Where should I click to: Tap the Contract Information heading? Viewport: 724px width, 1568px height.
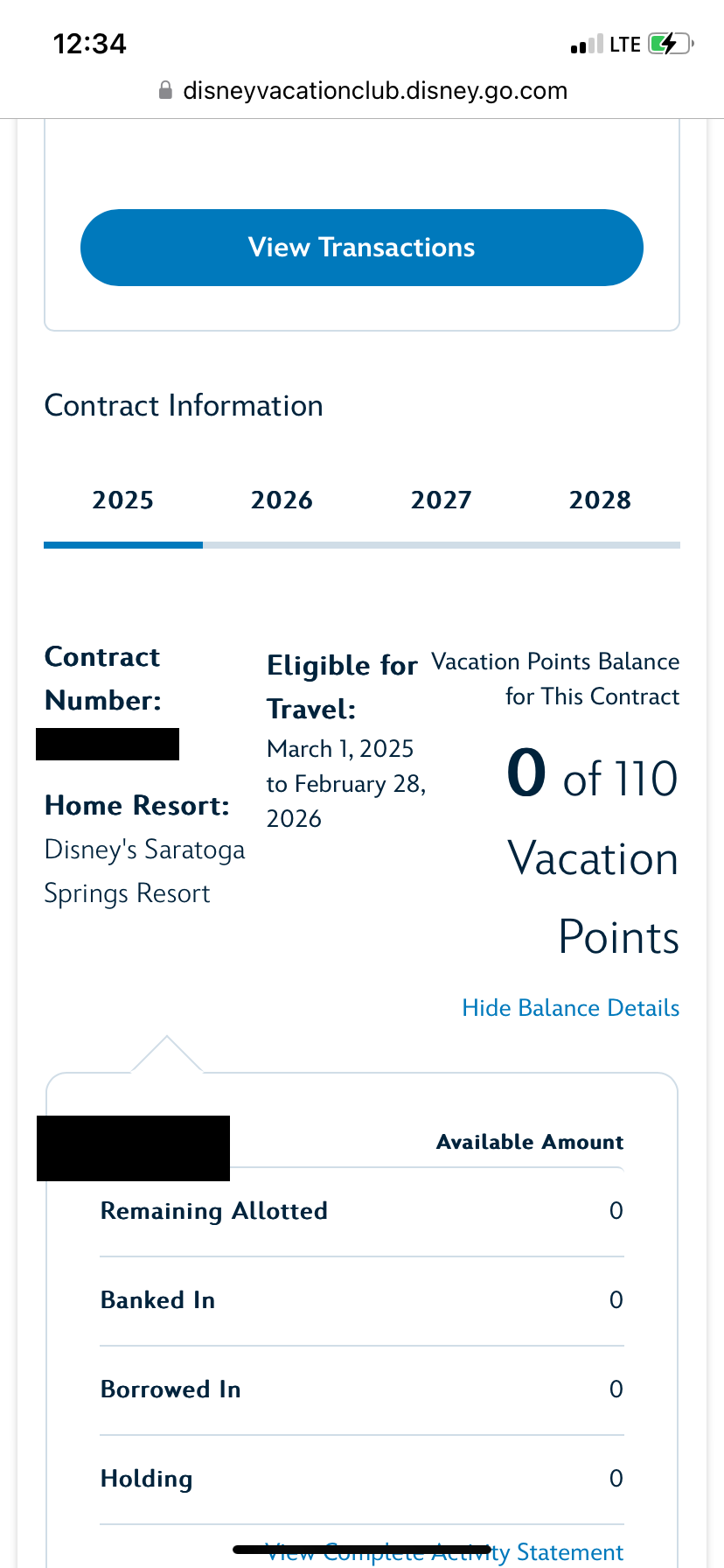[x=184, y=406]
